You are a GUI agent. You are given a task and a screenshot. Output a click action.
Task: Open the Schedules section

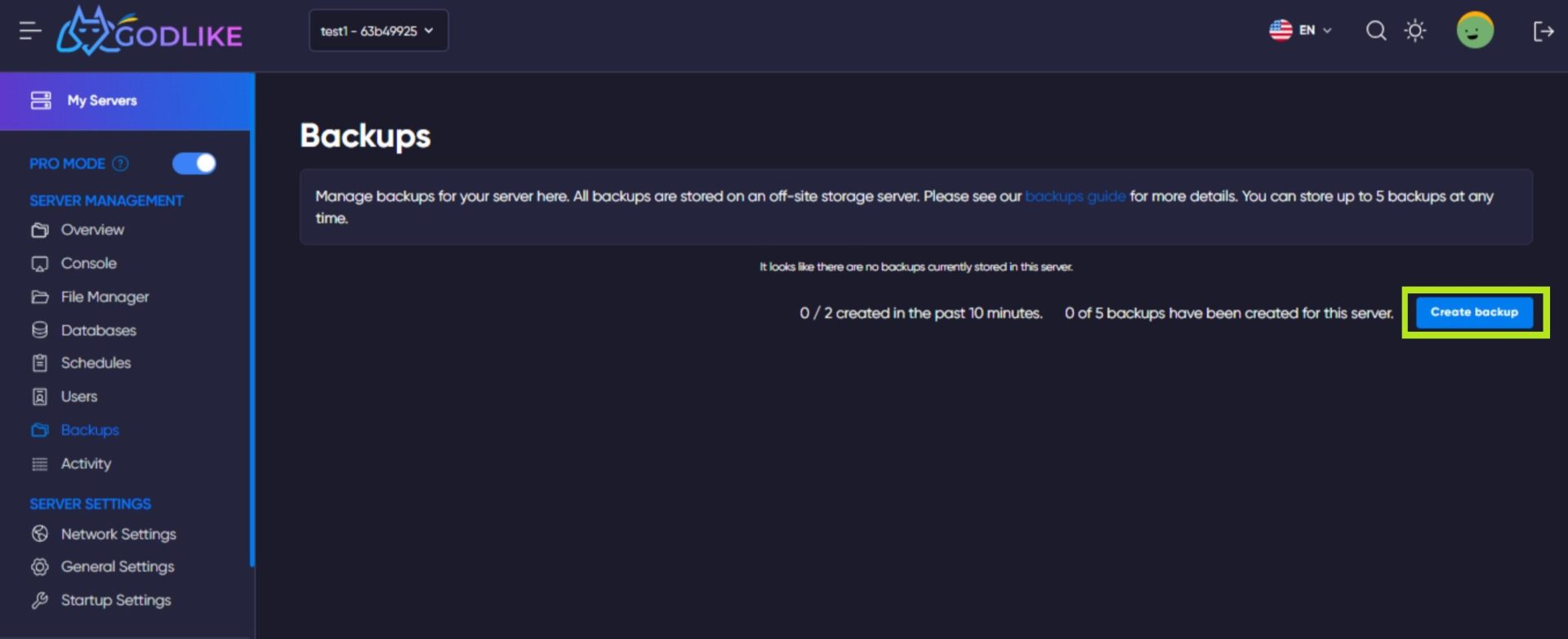tap(96, 363)
